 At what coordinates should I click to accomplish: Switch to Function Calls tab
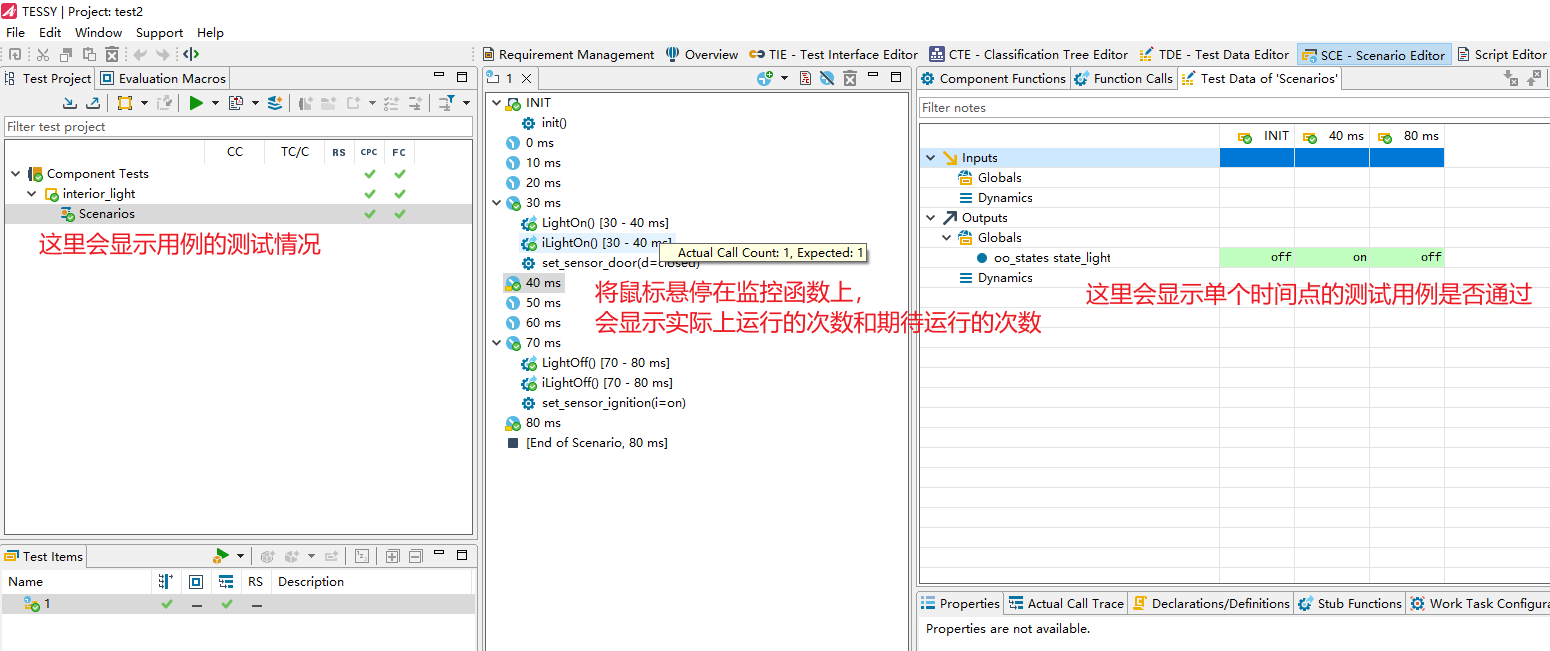coord(1123,78)
